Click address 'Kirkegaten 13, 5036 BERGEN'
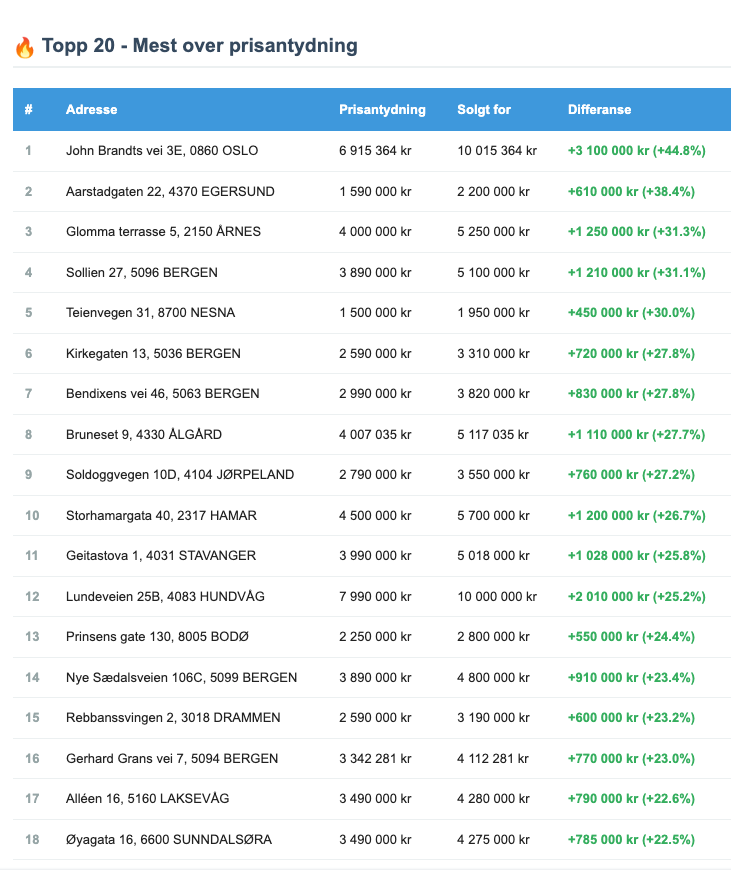Screen dimensions: 731x873 [153, 354]
